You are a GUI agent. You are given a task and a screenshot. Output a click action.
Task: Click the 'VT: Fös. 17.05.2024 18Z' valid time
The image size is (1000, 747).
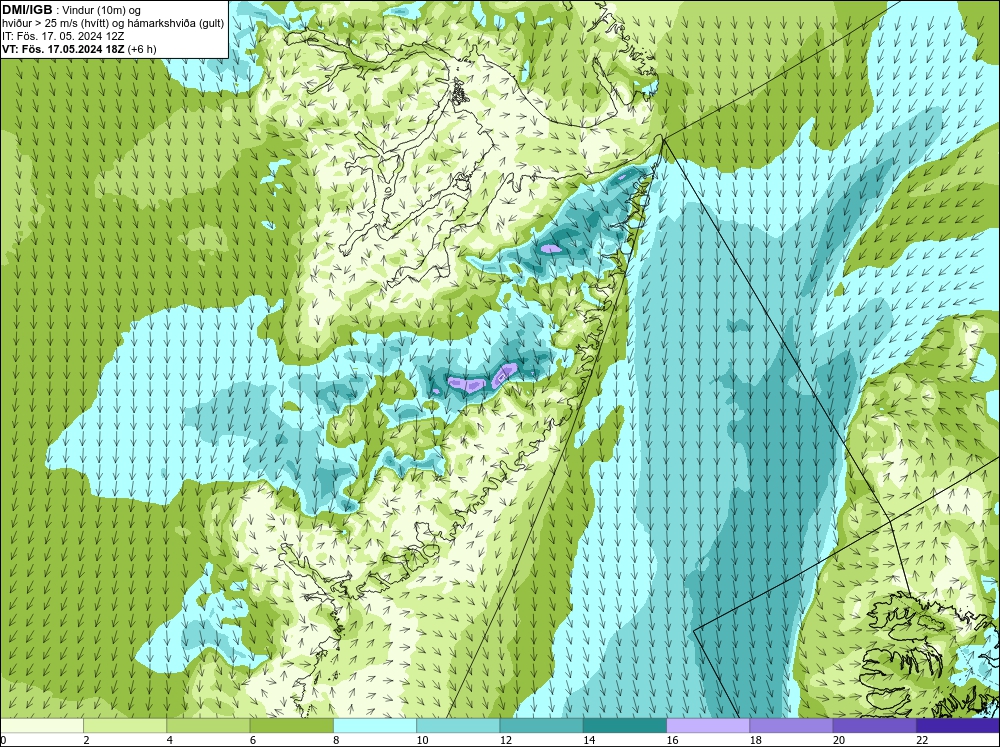pos(64,48)
